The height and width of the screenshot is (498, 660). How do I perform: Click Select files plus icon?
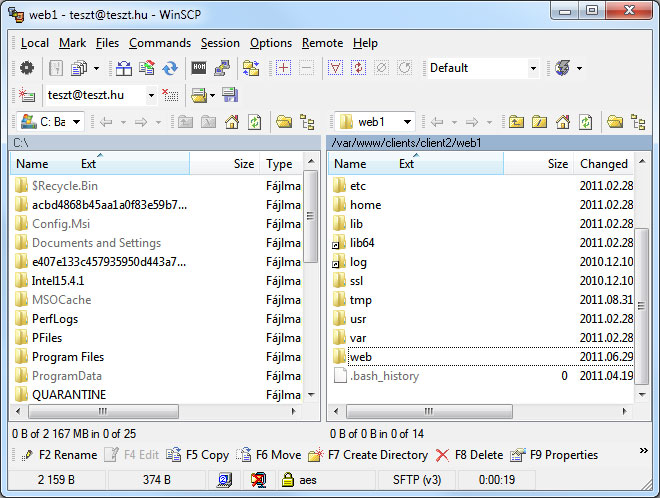(x=283, y=68)
